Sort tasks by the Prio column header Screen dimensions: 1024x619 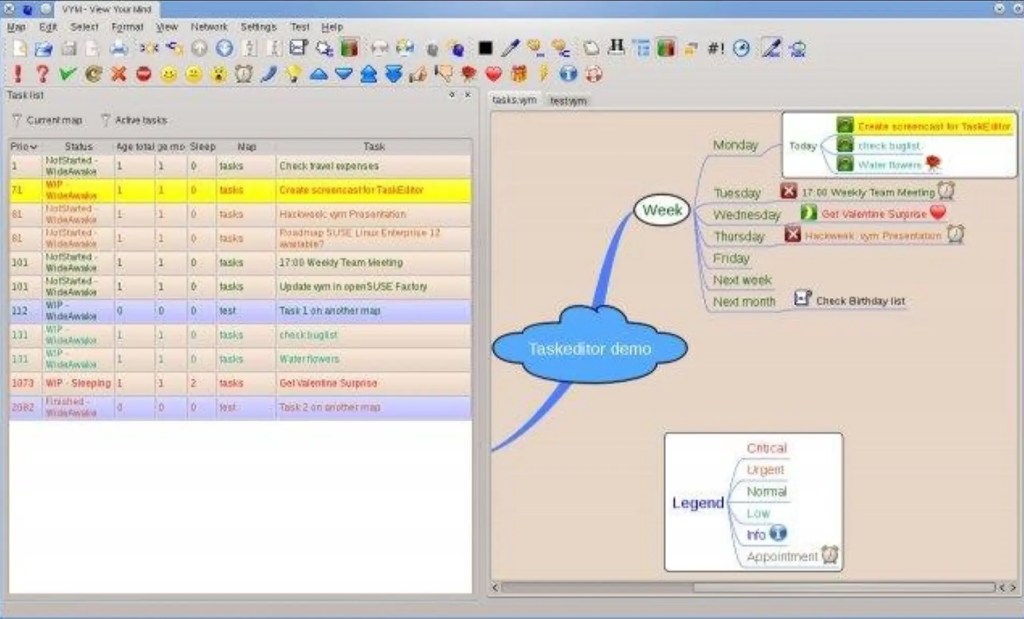(24, 146)
